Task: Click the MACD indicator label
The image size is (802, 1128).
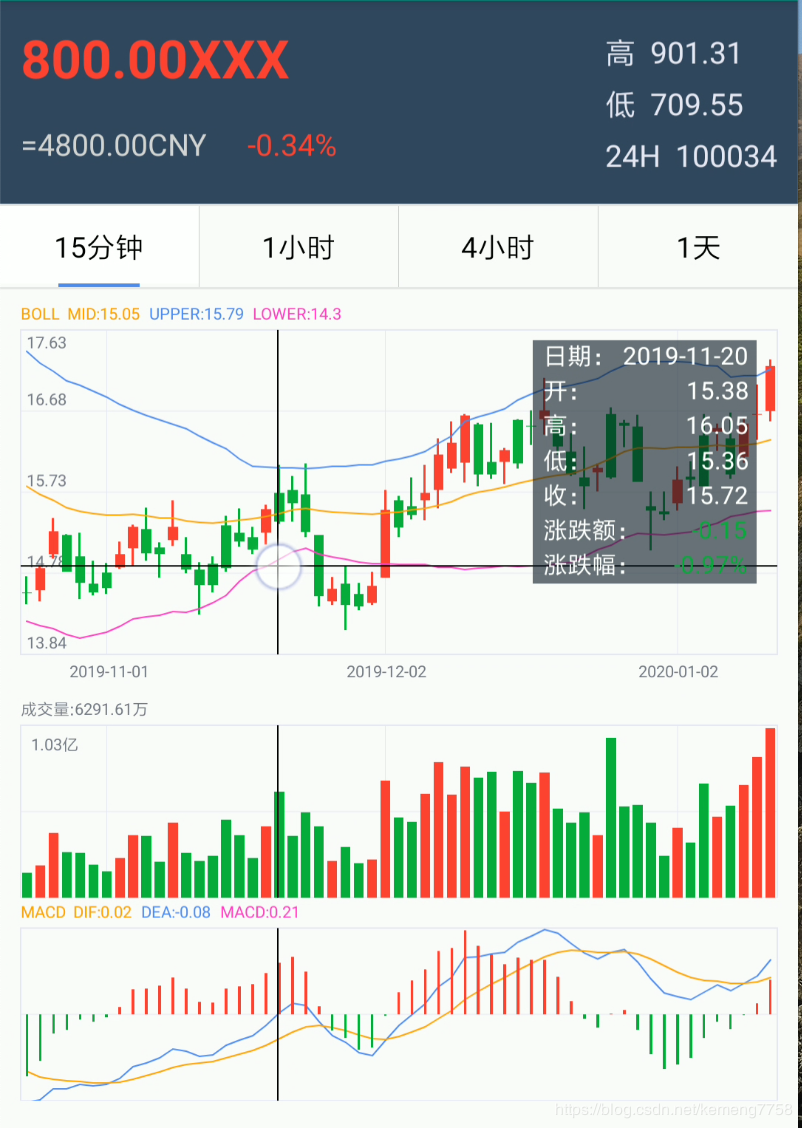Action: pyautogui.click(x=40, y=913)
